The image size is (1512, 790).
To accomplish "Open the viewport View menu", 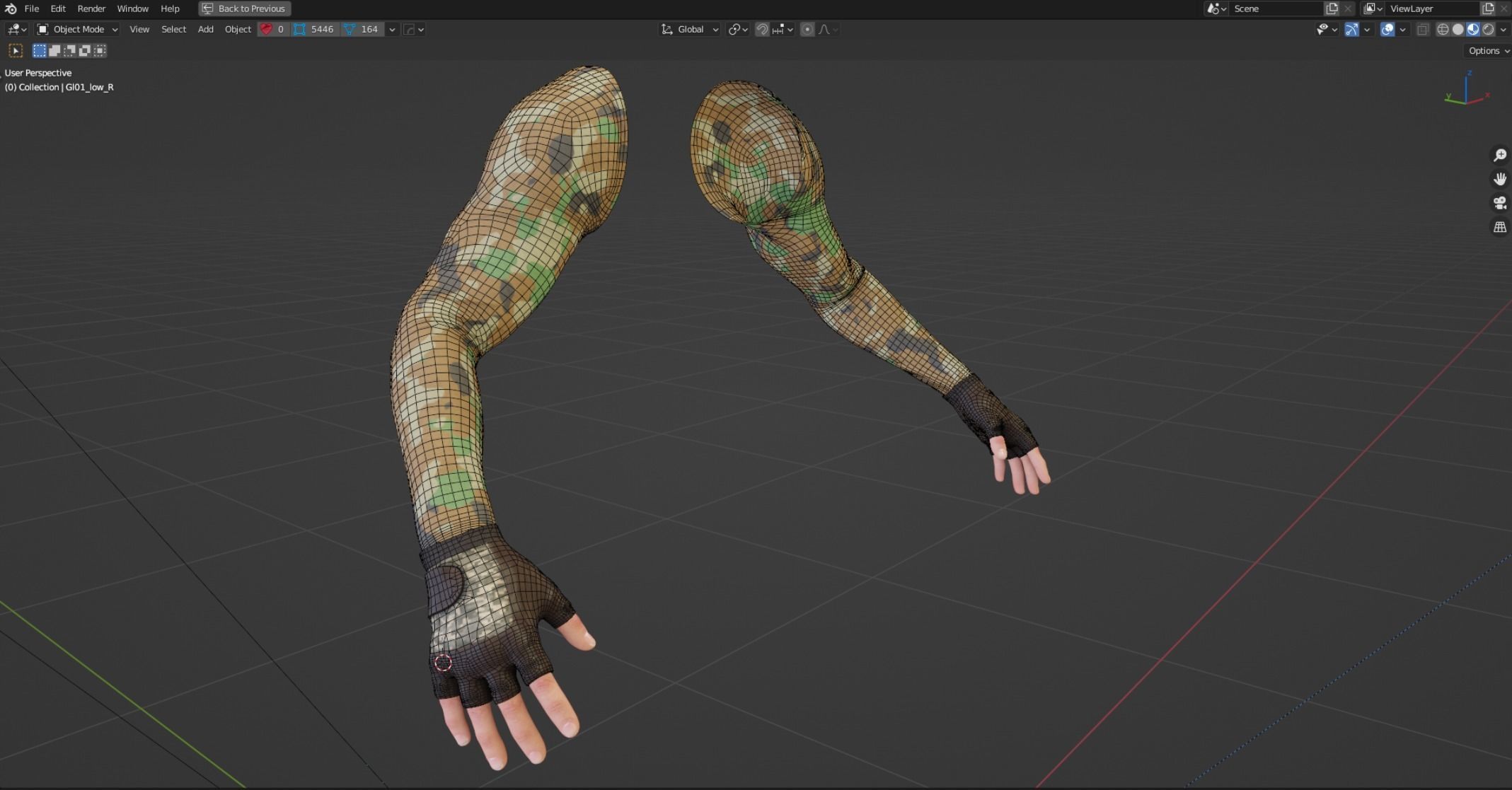I will (139, 29).
